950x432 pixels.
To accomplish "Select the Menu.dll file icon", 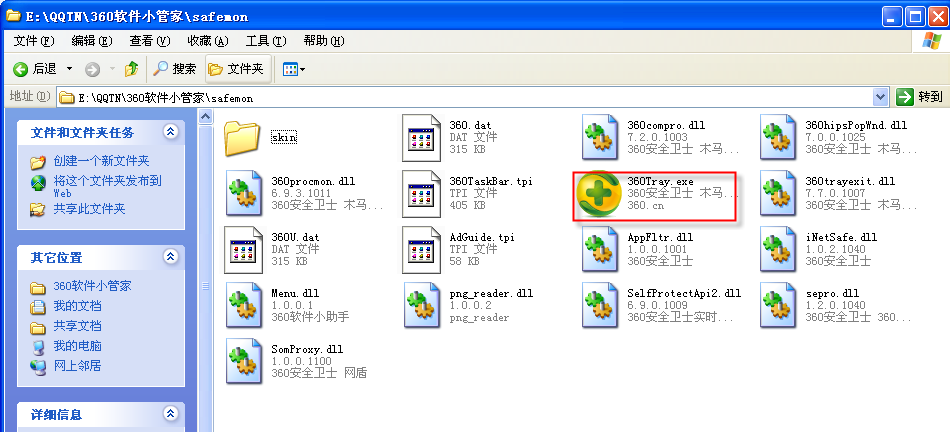I will click(244, 305).
